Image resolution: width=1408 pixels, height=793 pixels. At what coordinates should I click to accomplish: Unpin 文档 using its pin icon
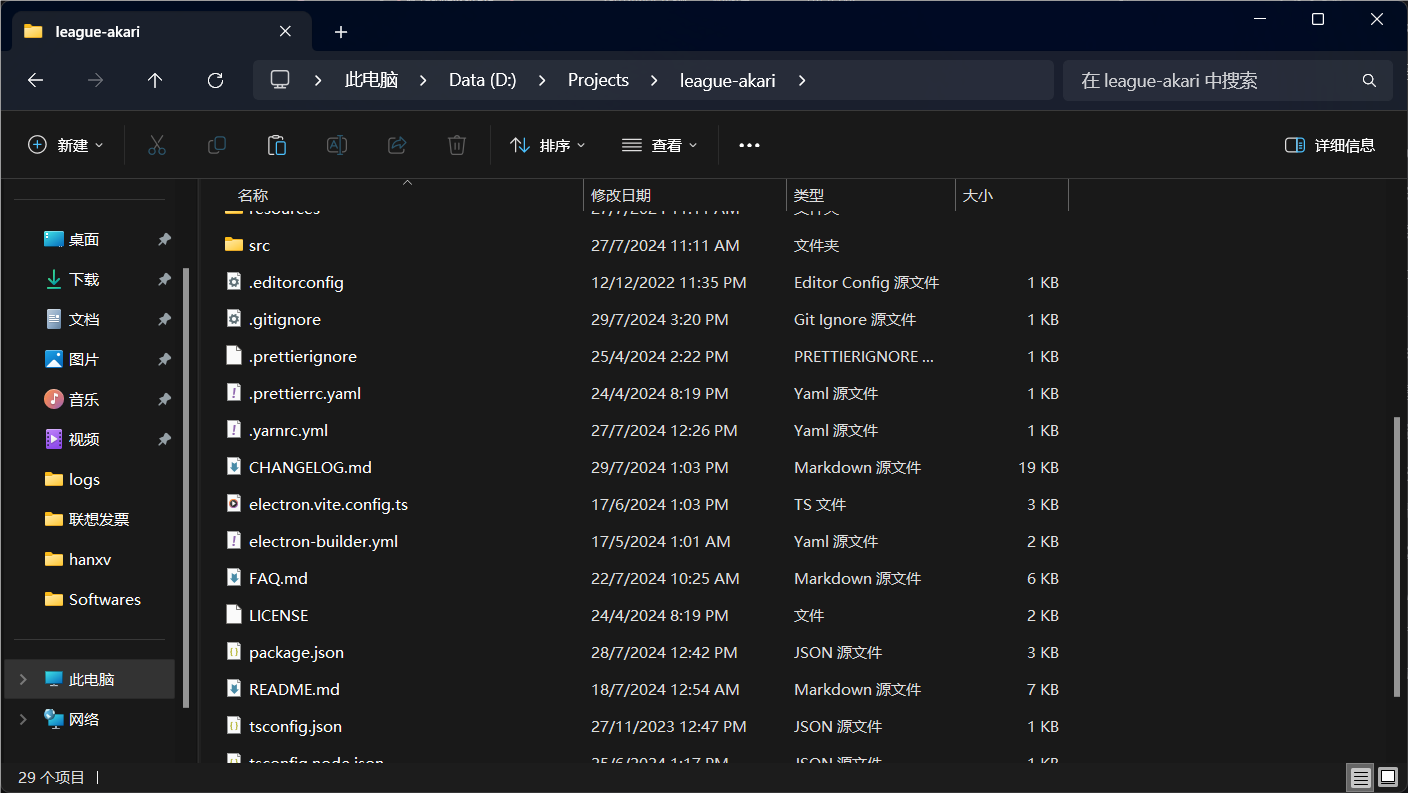164,320
